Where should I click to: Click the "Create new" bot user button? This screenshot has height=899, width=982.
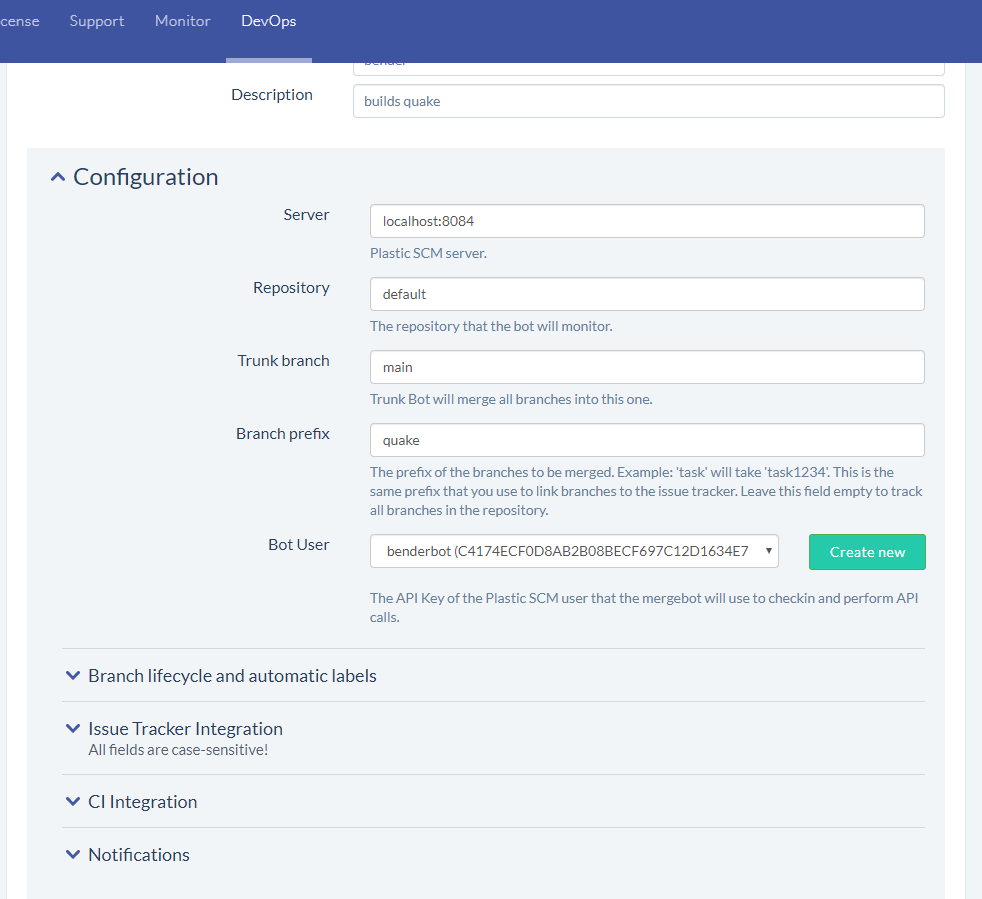pyautogui.click(x=866, y=551)
